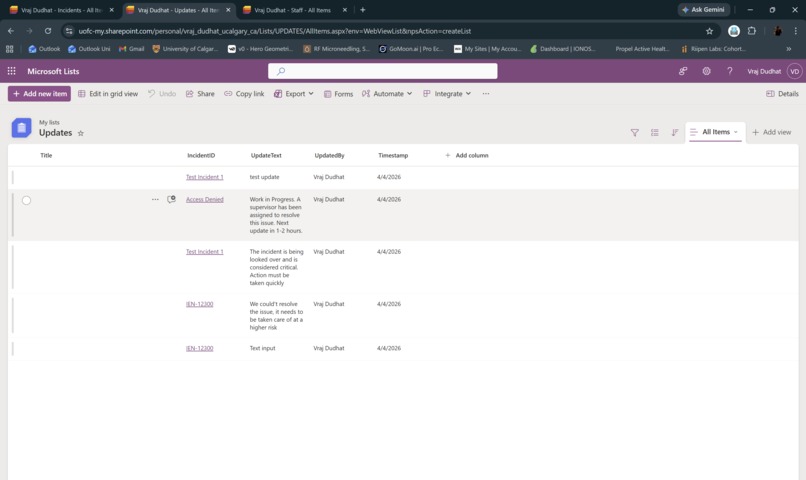Open the Dashboard IONOS bookmark
Viewport: 806px width, 480px height.
pyautogui.click(x=563, y=49)
